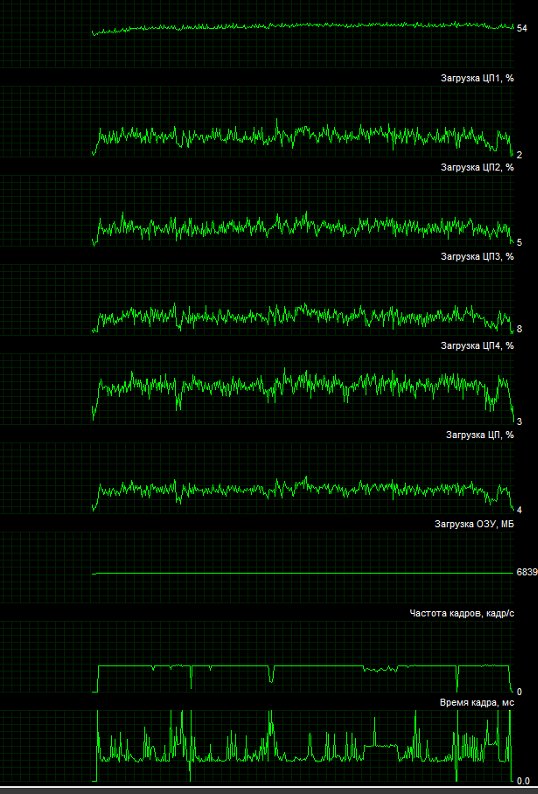538x794 pixels.
Task: Select the ЦП4 current value 3
Action: [x=519, y=421]
